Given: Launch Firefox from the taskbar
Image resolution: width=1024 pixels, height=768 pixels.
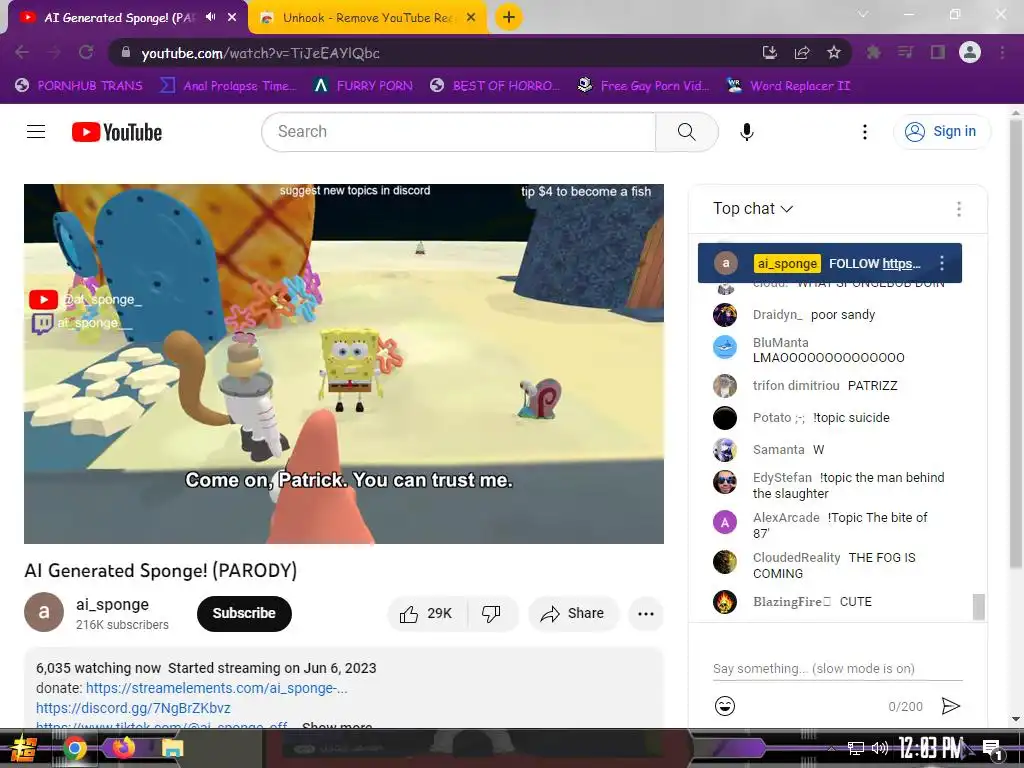Looking at the screenshot, I should pyautogui.click(x=123, y=747).
